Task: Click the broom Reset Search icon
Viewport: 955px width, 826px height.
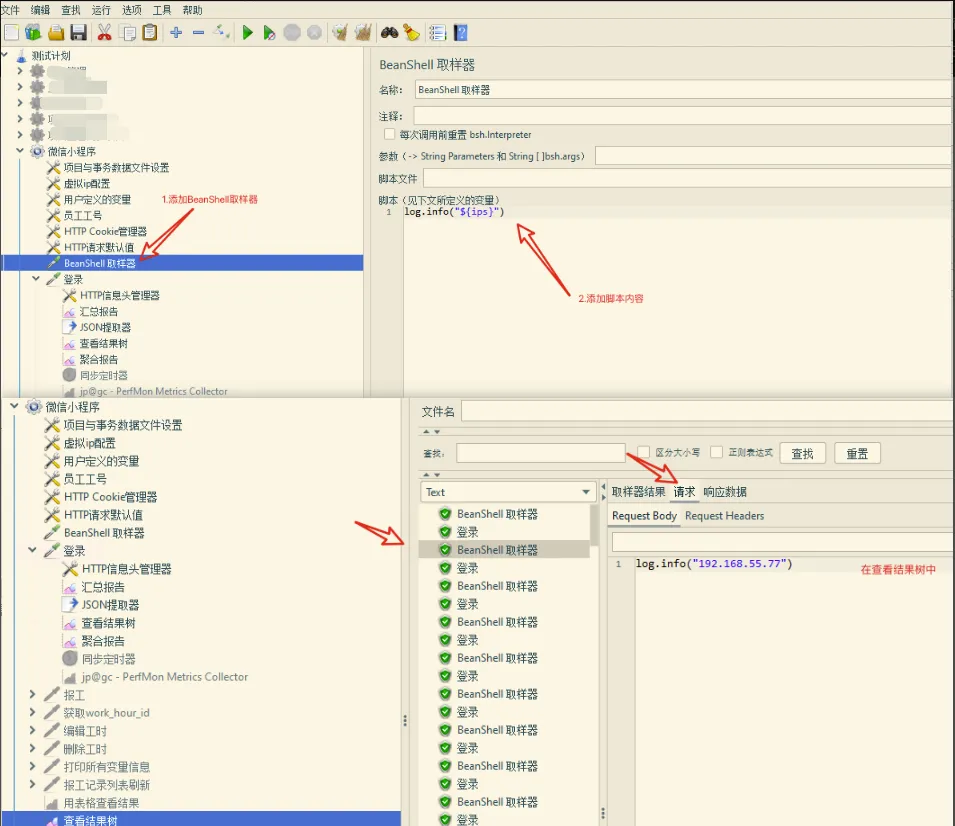Action: [411, 32]
